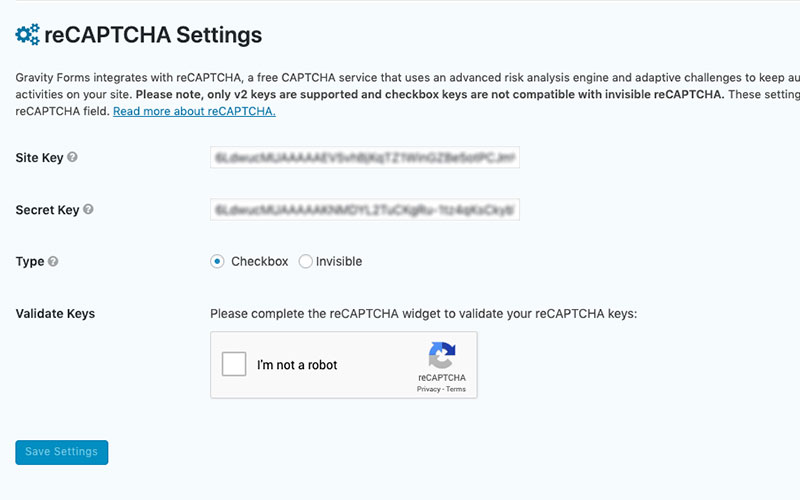Focus the Site Key input field
The width and height of the screenshot is (800, 500).
click(365, 158)
